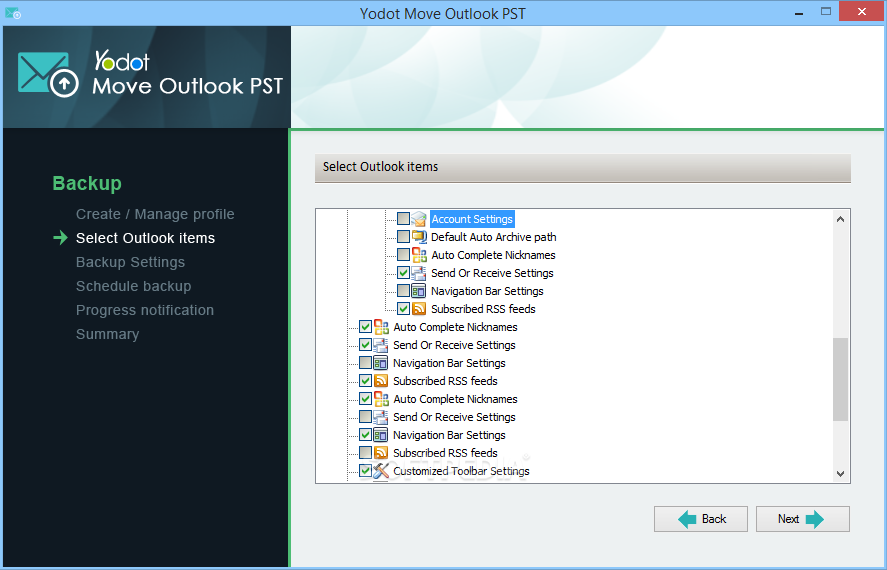The height and width of the screenshot is (570, 887).
Task: Jump to the Schedule backup step
Action: (134, 286)
